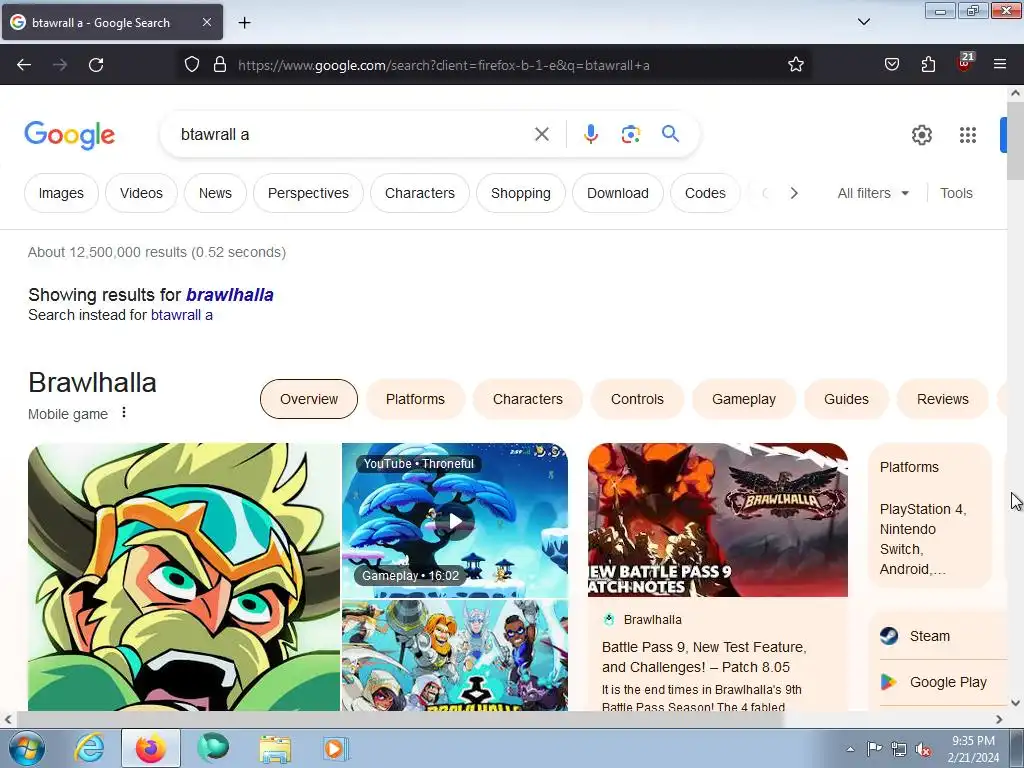List all tabs dropdown arrow
1024x768 pixels.
click(863, 22)
